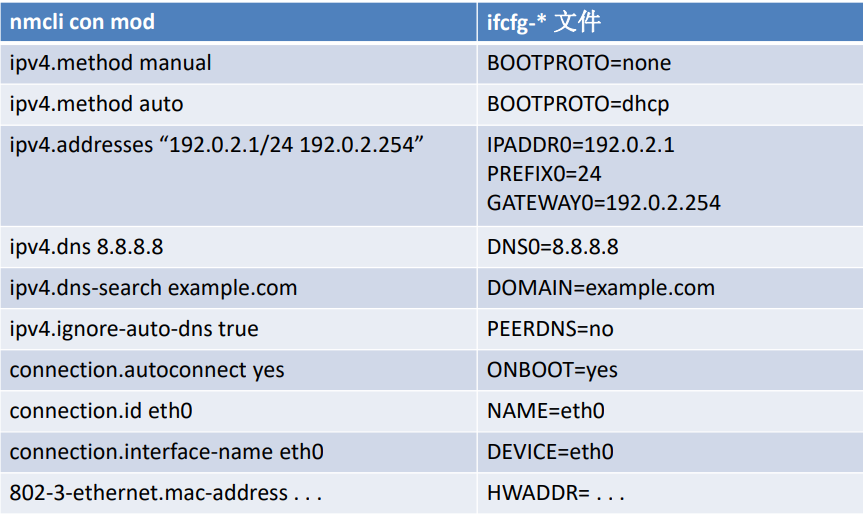Click the 'ONBOOT=yes' cell

tap(670, 370)
